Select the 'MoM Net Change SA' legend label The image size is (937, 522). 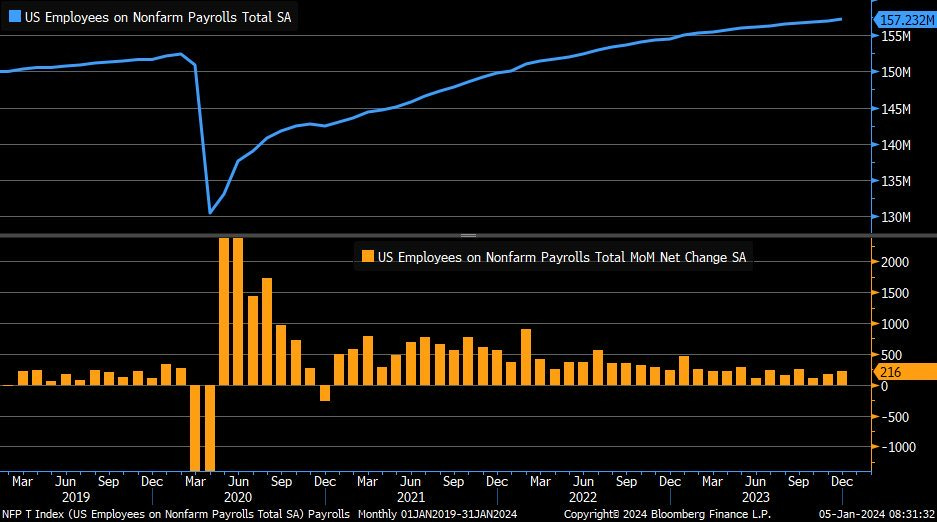point(562,257)
